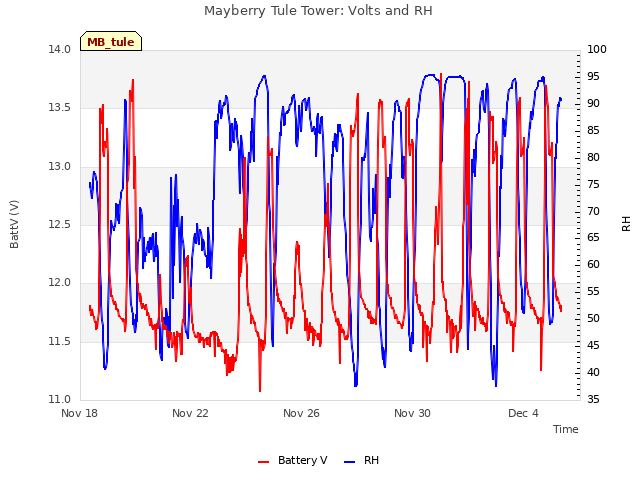The width and height of the screenshot is (640, 480).
Task: Toggle the Battery V legend entry
Action: 293,460
